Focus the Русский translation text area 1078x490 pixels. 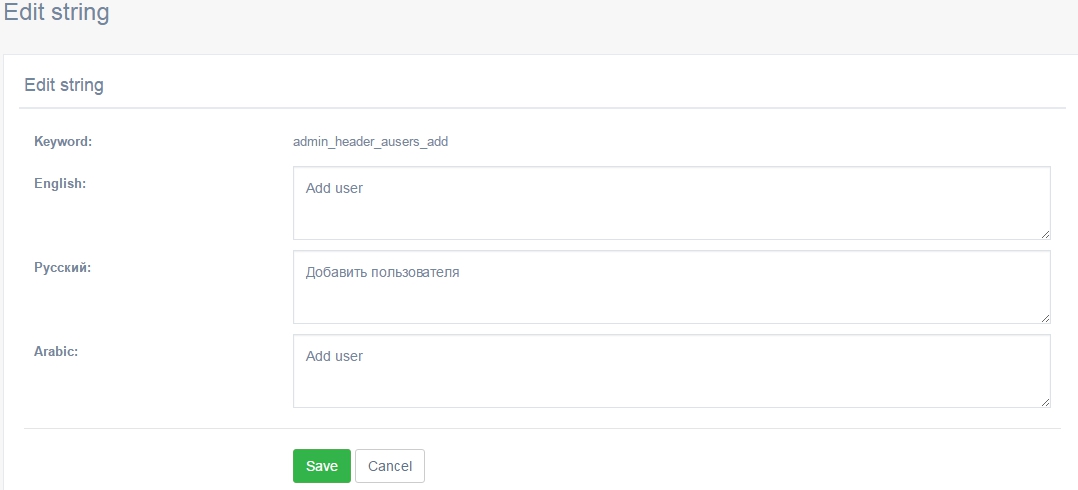pos(672,287)
